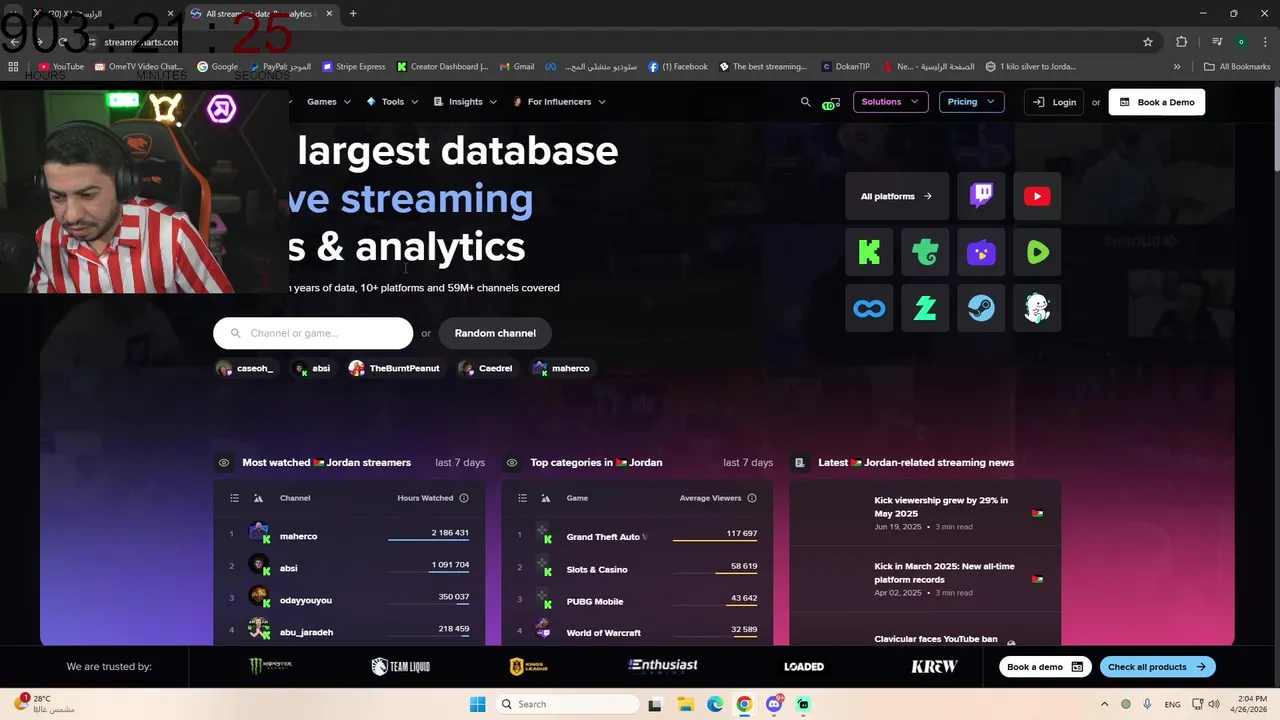1280x720 pixels.
Task: Open the Twitch platform tile
Action: pyautogui.click(x=981, y=196)
